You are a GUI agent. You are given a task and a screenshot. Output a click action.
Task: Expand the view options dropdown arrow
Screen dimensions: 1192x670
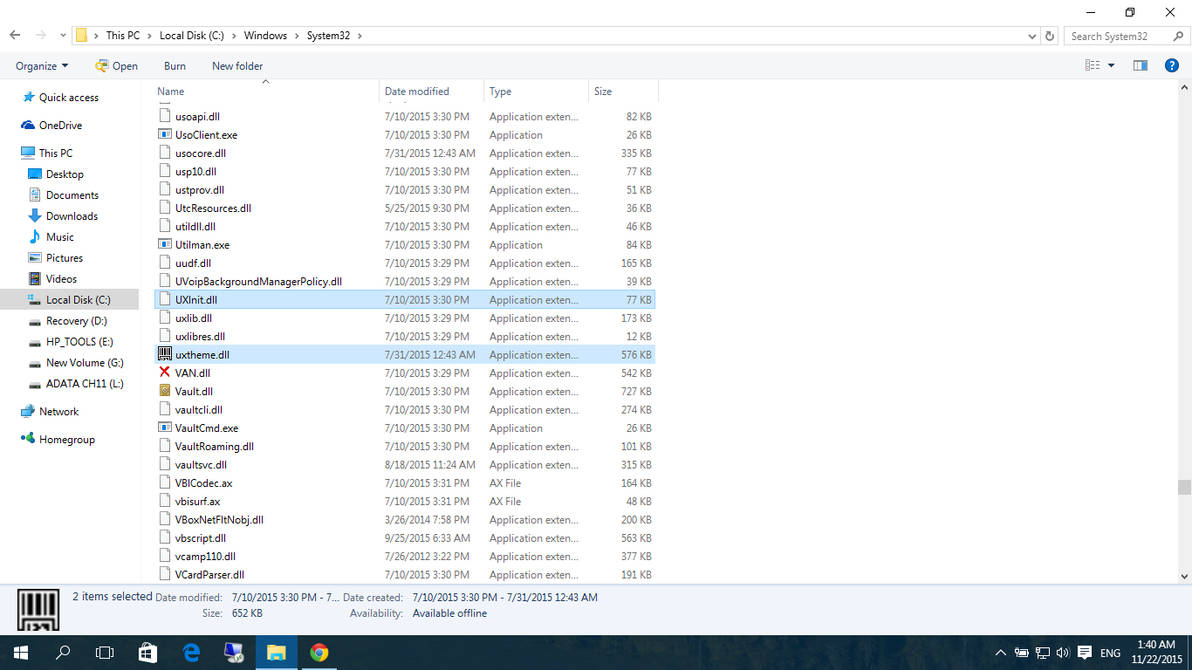click(1110, 65)
